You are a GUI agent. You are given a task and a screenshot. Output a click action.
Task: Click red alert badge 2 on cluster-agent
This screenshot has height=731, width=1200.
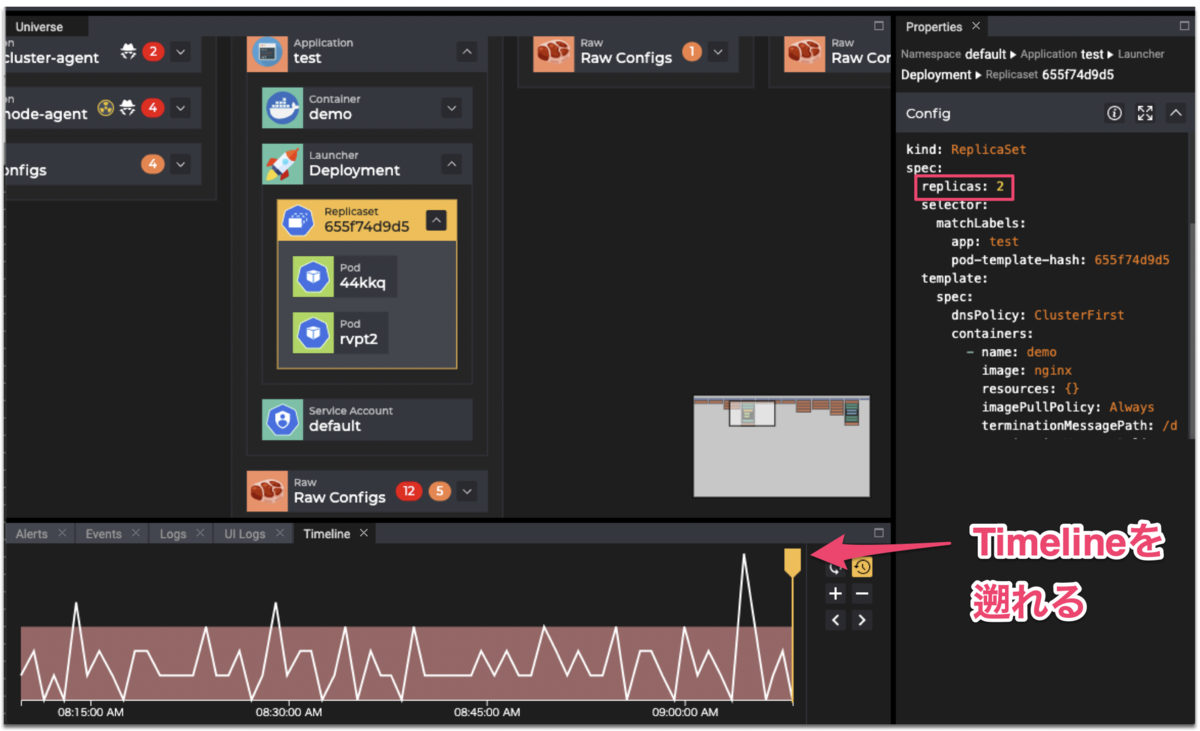(153, 51)
